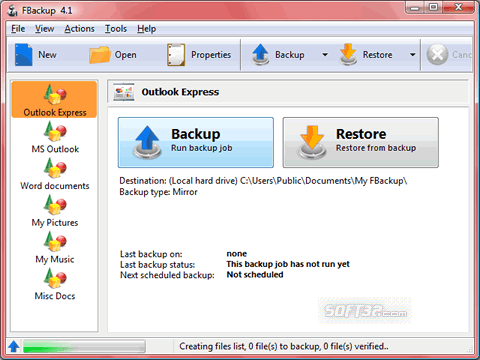The image size is (480, 360).
Task: Select the Word documents job icon
Action: point(55,168)
